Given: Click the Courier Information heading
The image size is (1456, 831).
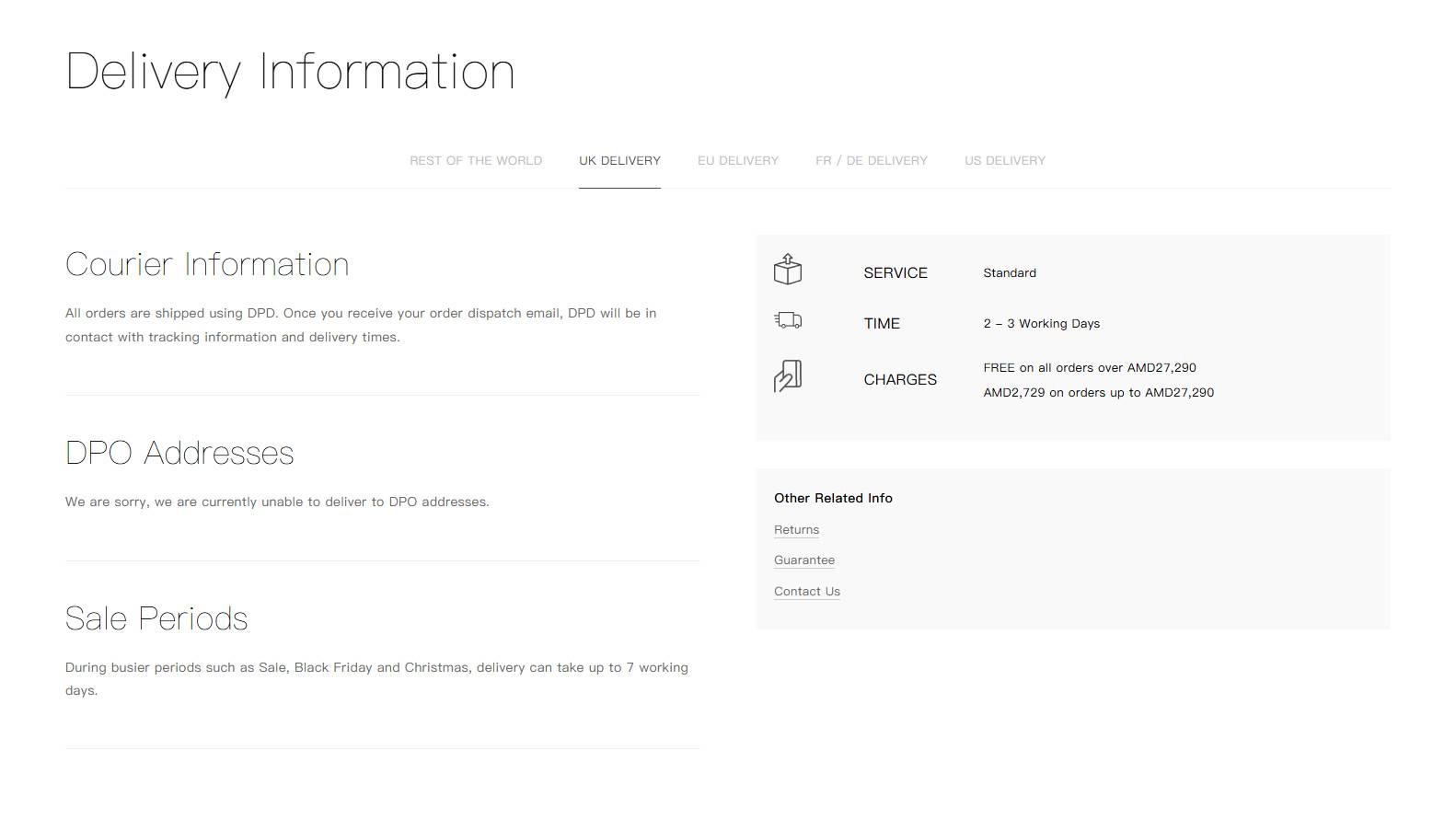Looking at the screenshot, I should click(207, 264).
